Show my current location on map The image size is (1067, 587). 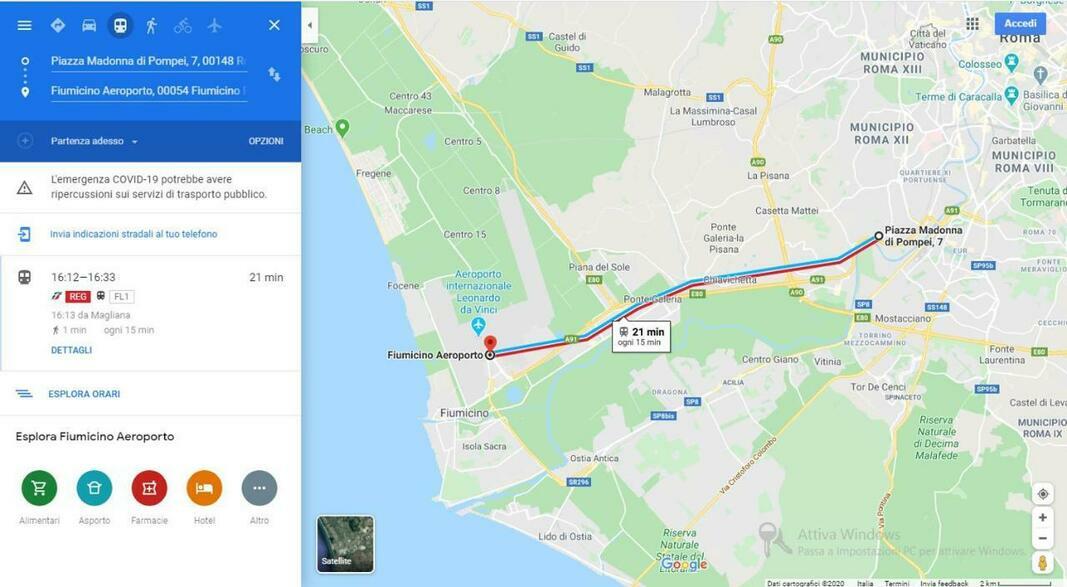(x=1042, y=494)
